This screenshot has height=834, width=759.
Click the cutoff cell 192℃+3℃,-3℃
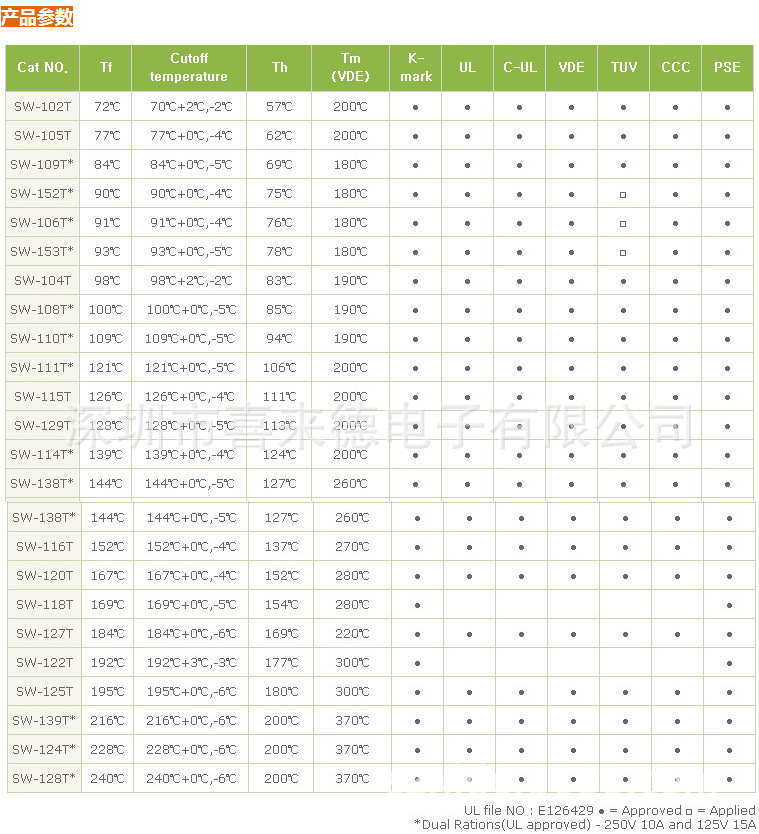191,663
